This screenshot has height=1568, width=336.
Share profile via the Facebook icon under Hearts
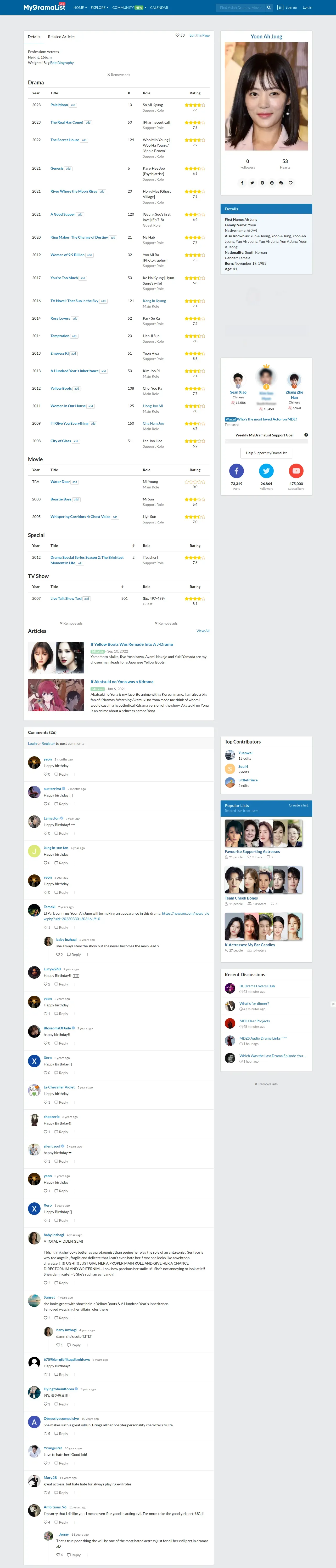click(x=242, y=183)
